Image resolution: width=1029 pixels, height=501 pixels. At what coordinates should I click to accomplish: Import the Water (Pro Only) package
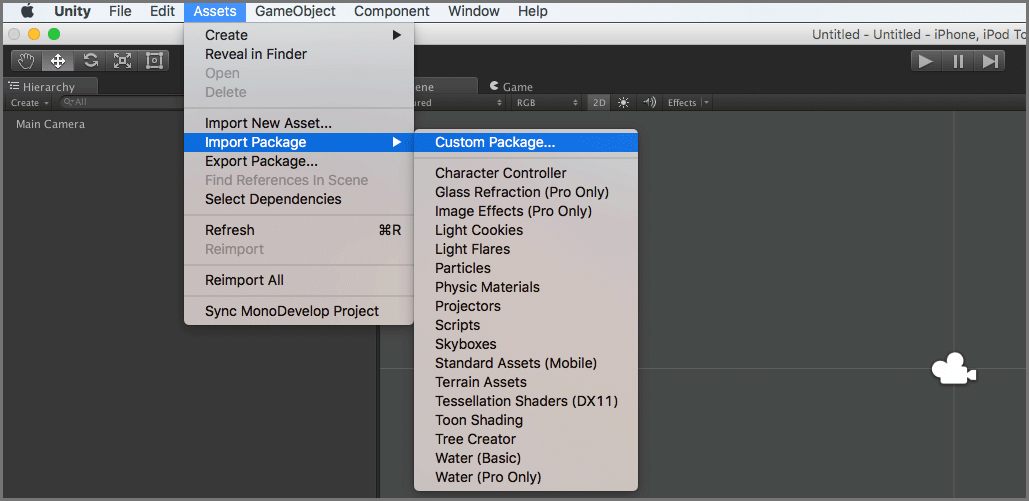pyautogui.click(x=526, y=477)
